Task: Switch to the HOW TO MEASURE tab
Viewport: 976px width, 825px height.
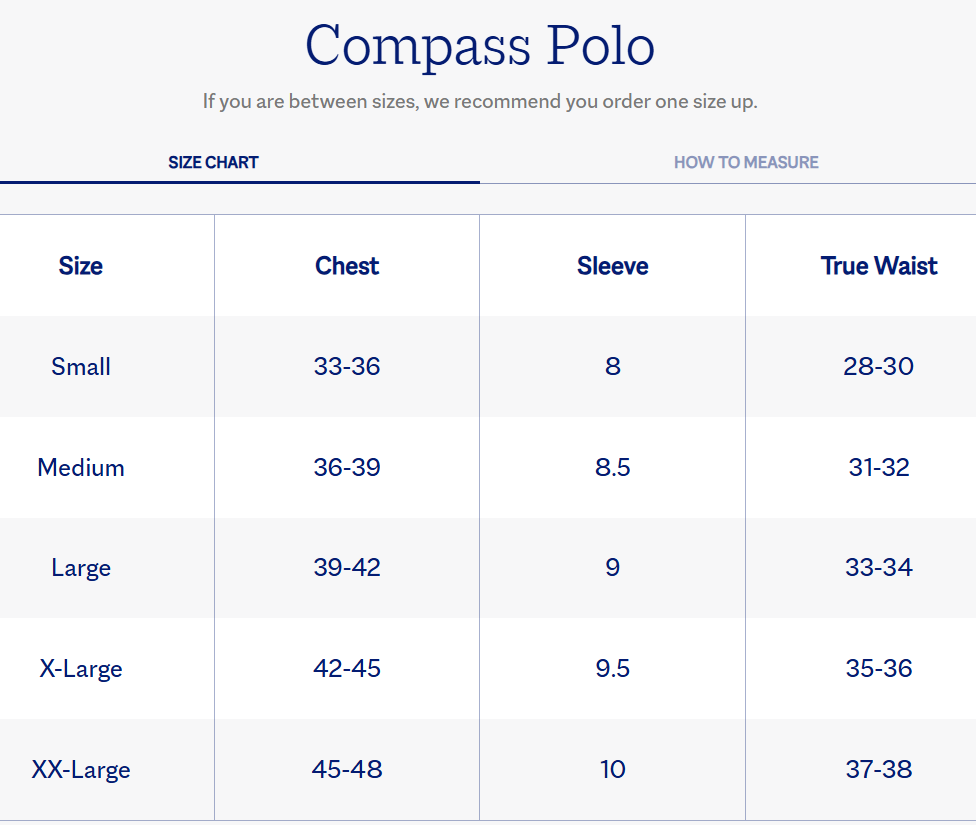Action: coord(745,161)
